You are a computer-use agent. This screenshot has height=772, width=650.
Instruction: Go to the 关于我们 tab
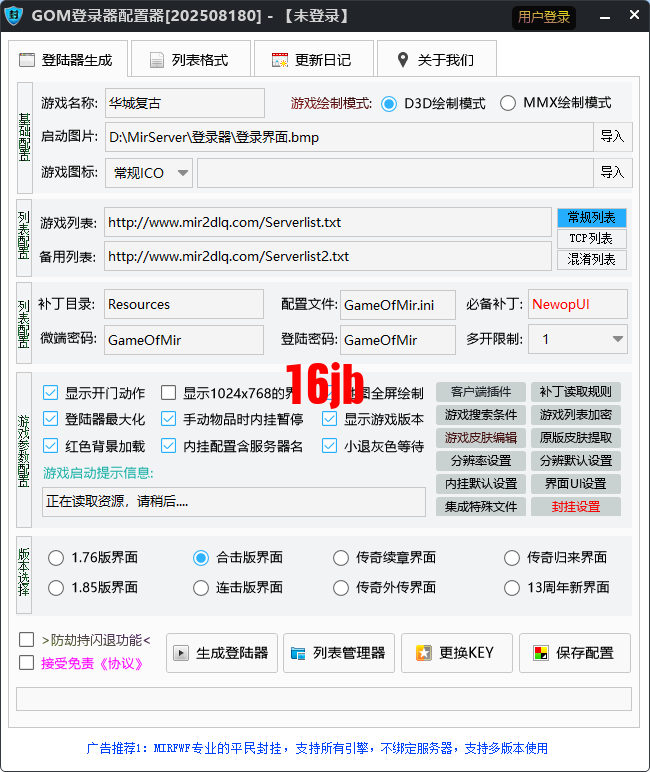tap(436, 60)
